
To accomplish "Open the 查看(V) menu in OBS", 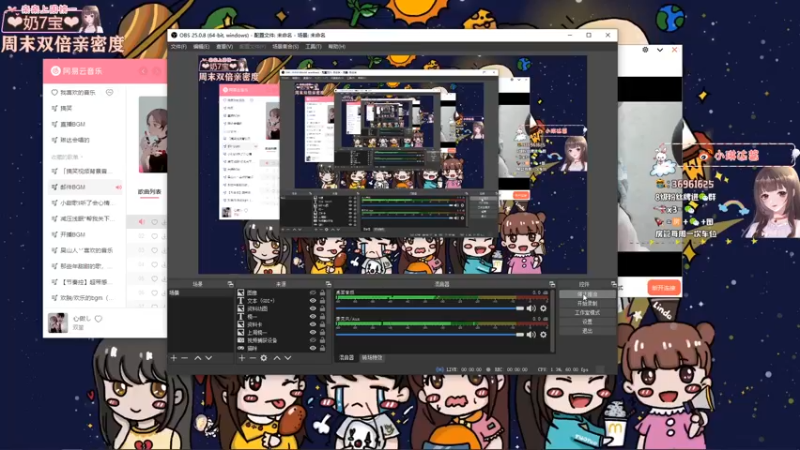I will point(224,46).
